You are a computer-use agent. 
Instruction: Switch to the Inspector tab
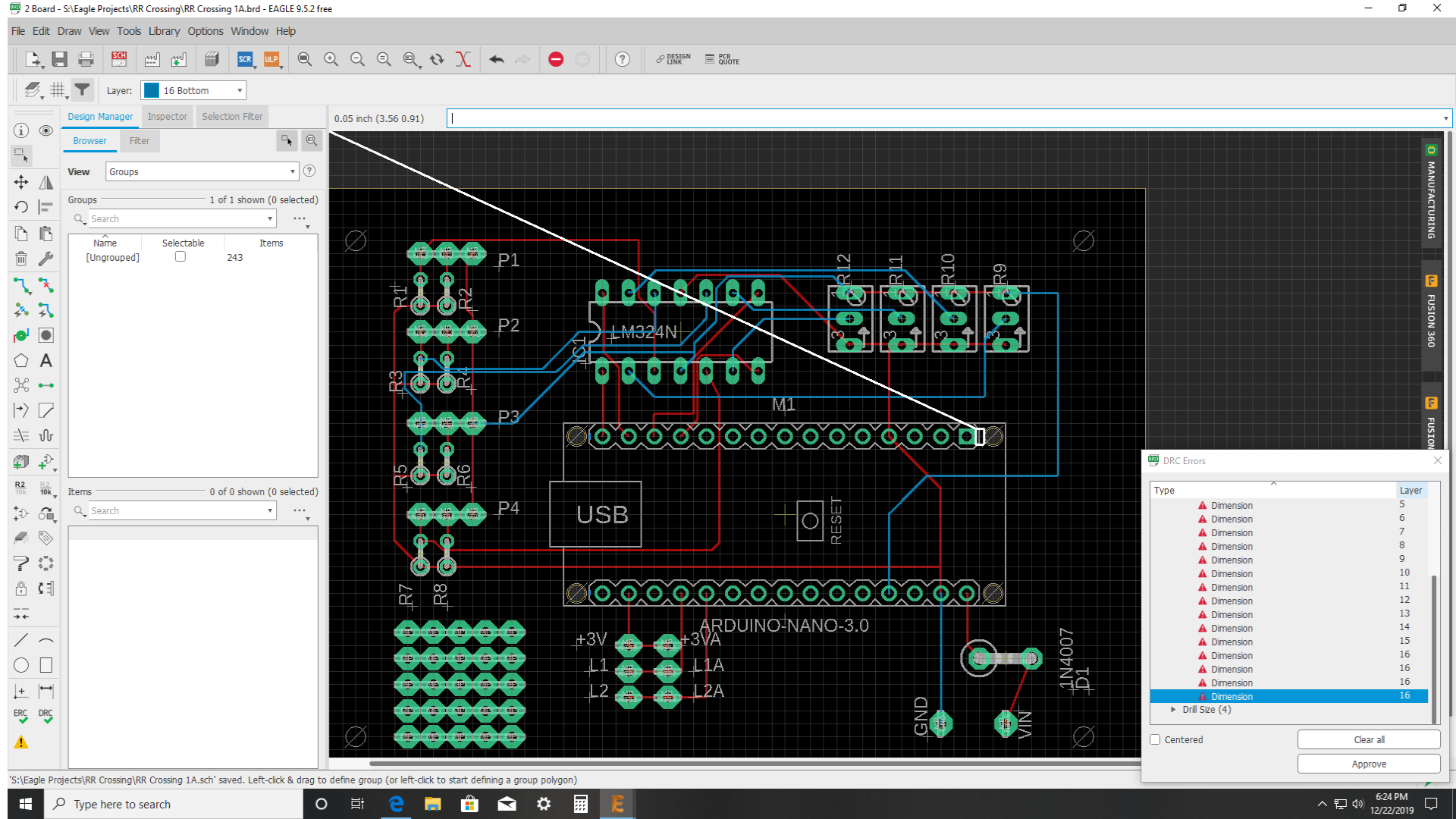(167, 117)
